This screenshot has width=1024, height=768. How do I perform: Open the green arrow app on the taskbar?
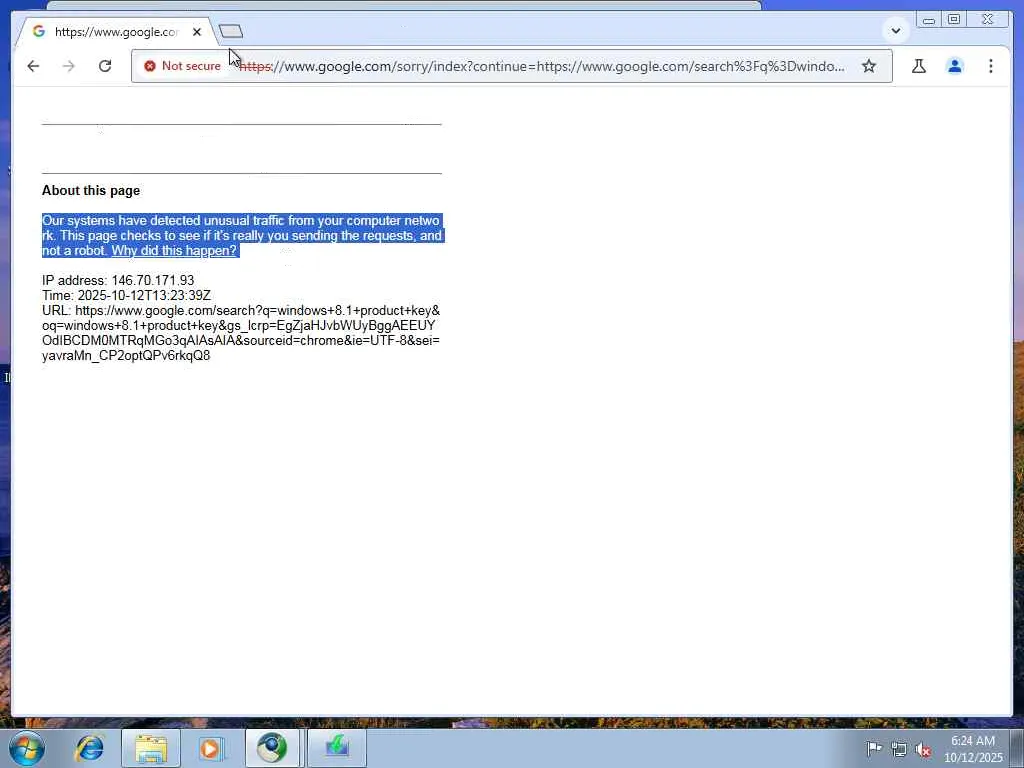(x=337, y=748)
